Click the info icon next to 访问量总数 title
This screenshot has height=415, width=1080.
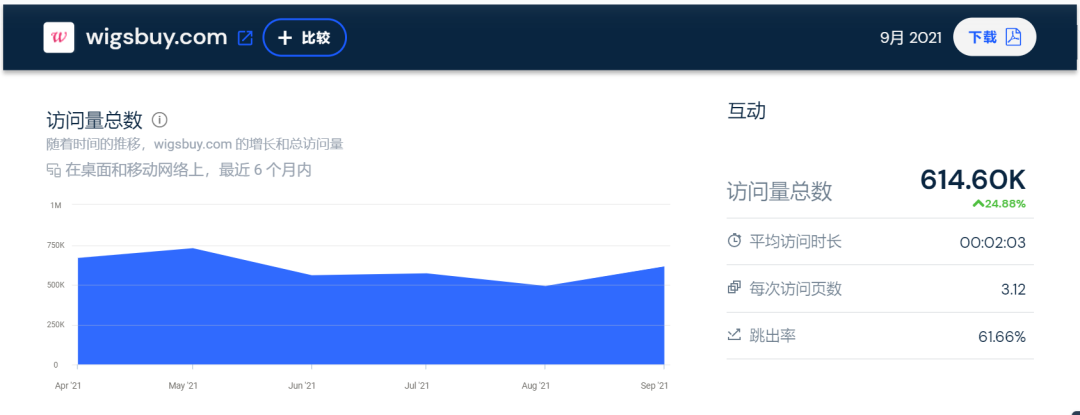tap(159, 120)
